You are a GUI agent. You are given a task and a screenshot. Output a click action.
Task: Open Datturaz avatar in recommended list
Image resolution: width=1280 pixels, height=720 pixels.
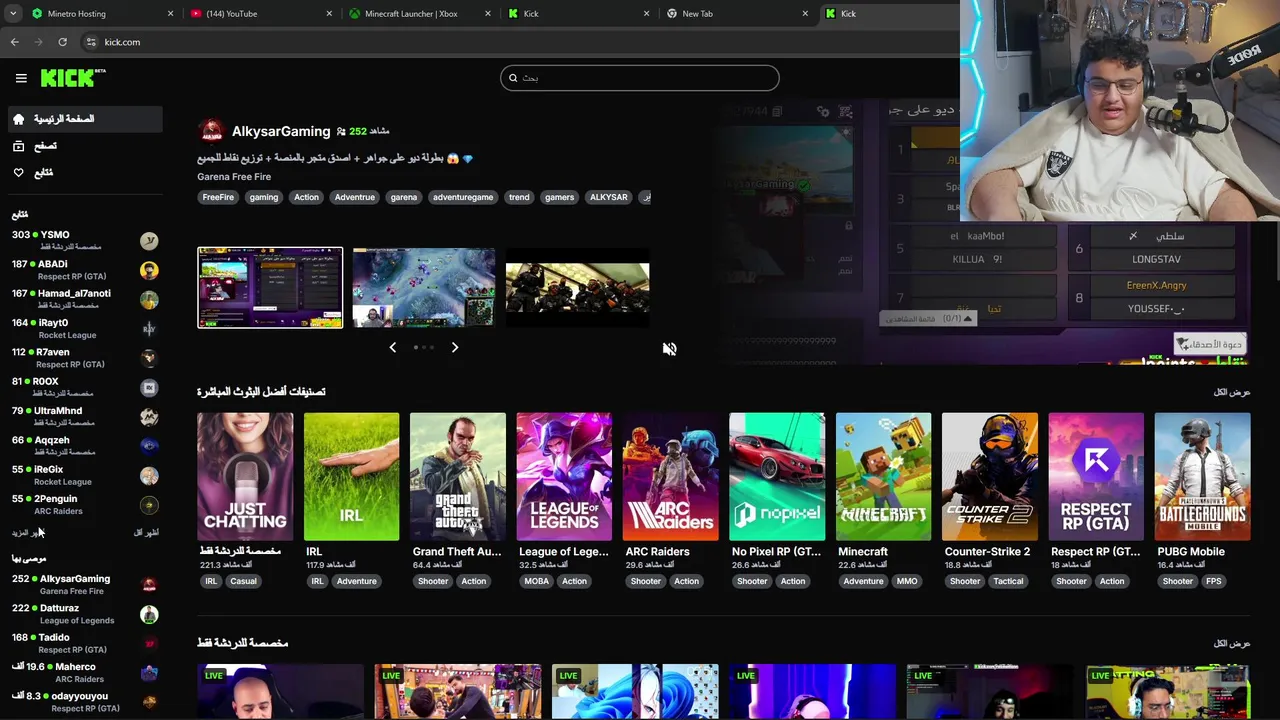149,614
